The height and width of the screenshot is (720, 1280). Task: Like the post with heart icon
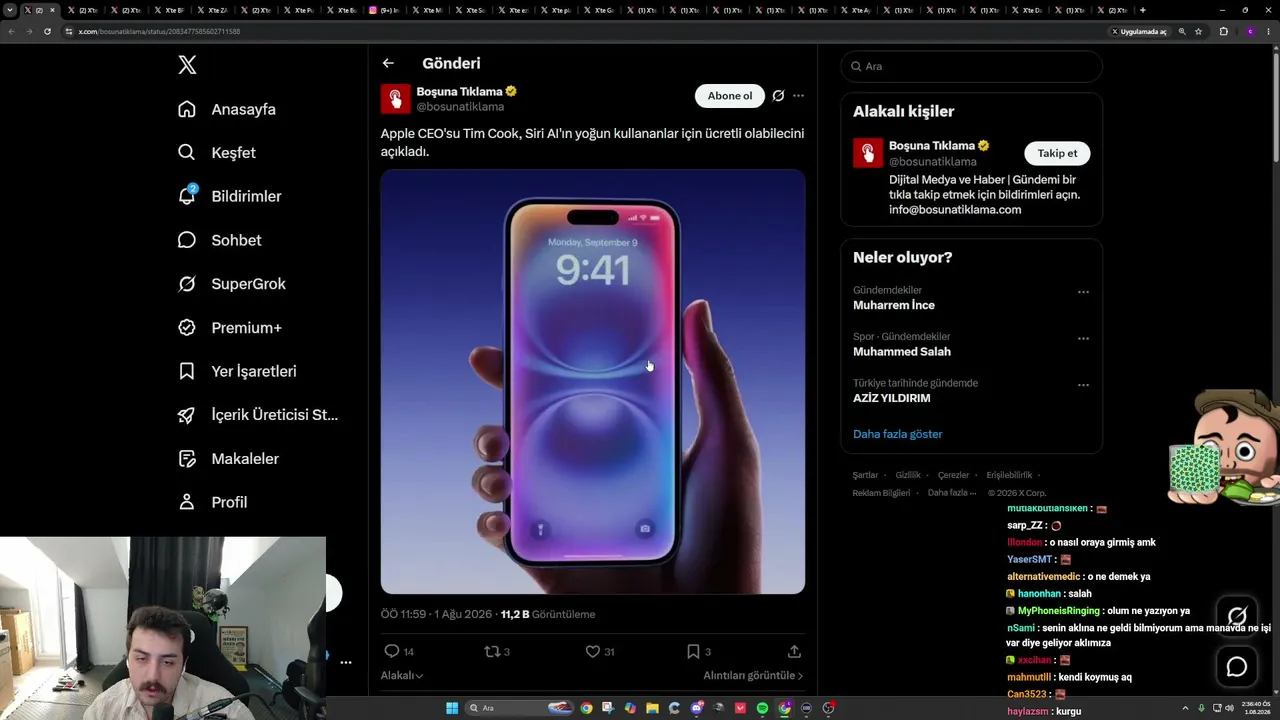click(x=593, y=651)
